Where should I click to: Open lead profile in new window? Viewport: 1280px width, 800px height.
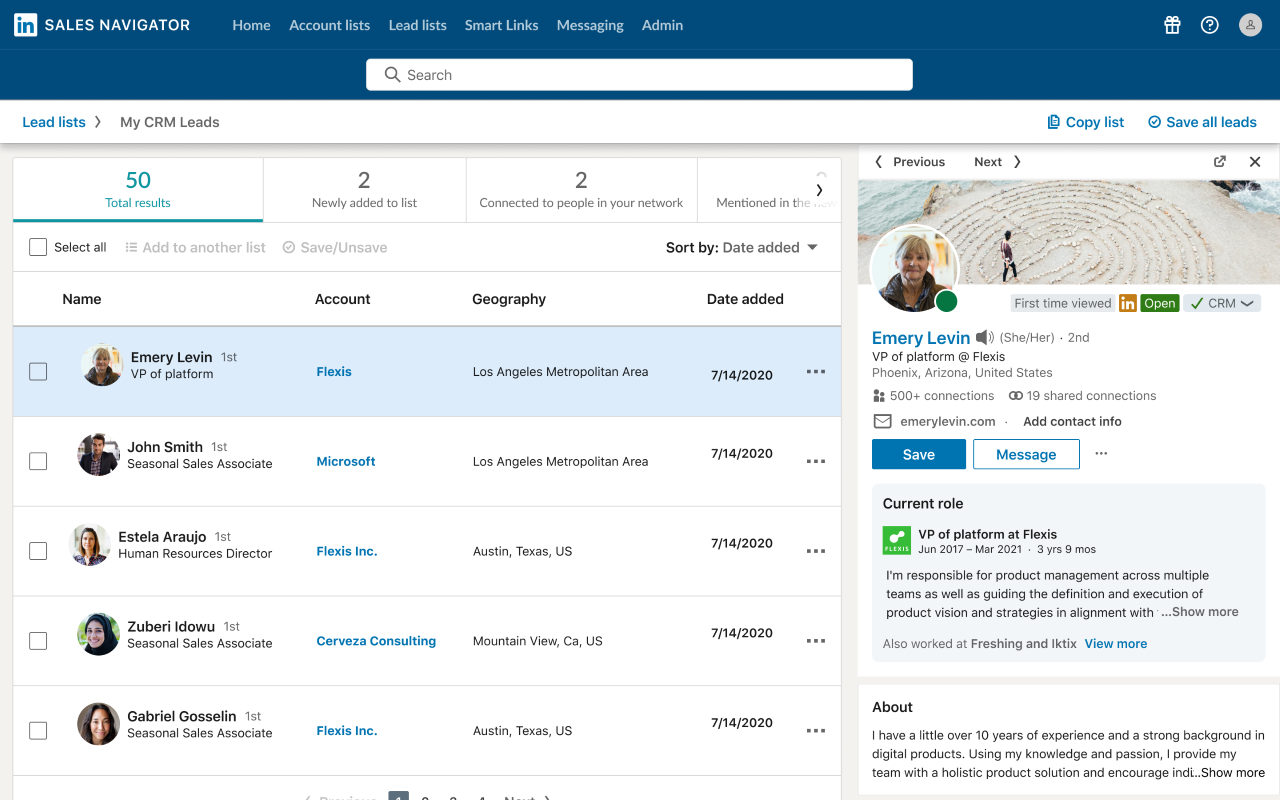(x=1220, y=161)
